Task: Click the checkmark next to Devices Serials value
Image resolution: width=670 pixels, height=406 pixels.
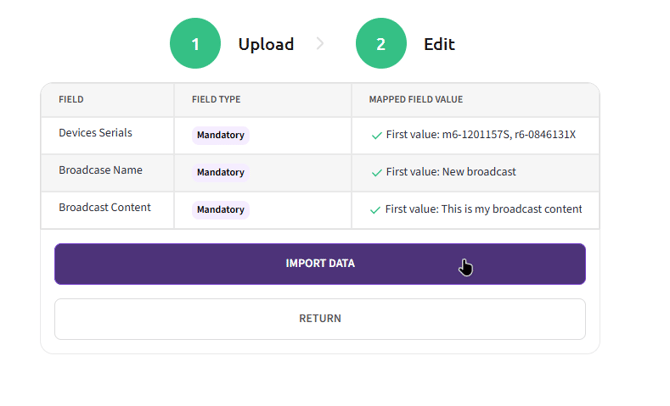Action: (x=376, y=135)
